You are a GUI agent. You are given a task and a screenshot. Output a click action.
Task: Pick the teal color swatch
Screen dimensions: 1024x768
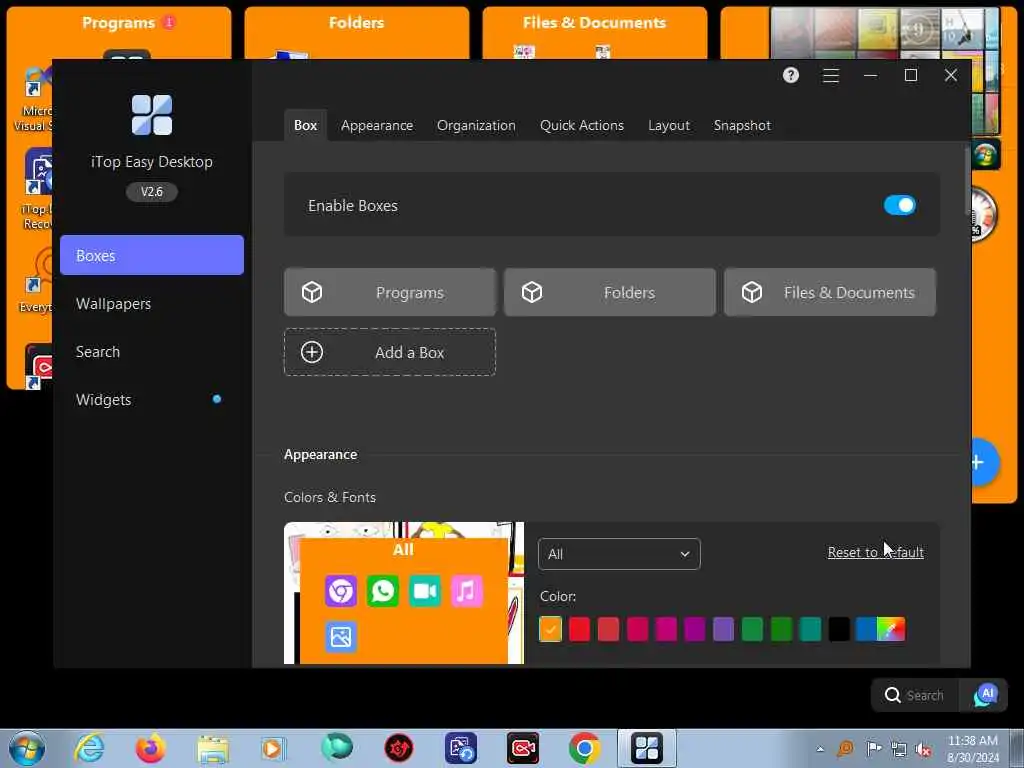(x=810, y=629)
